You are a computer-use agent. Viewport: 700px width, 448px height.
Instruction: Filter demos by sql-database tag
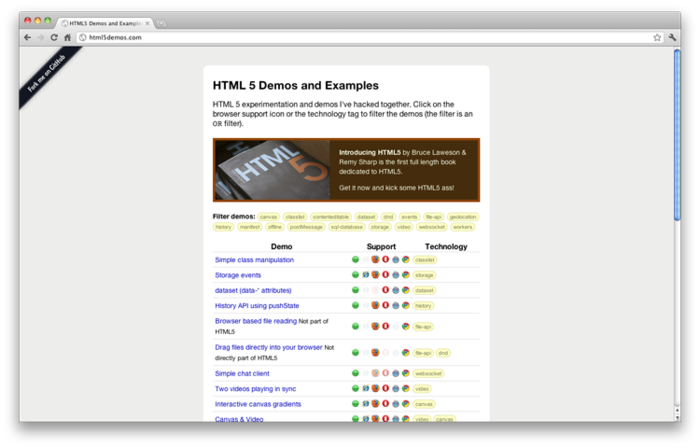(x=346, y=227)
